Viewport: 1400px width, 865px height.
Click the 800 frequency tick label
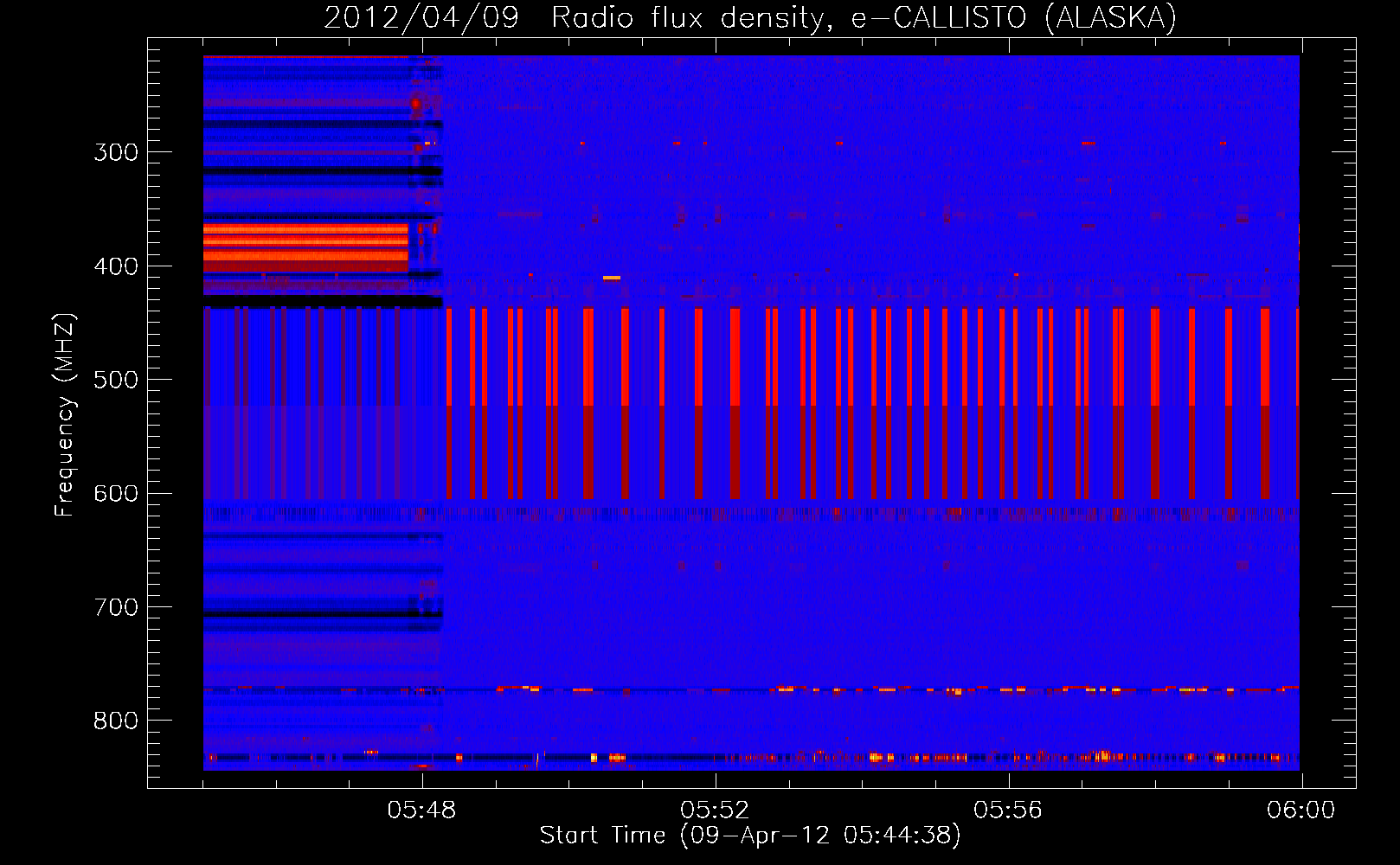116,721
